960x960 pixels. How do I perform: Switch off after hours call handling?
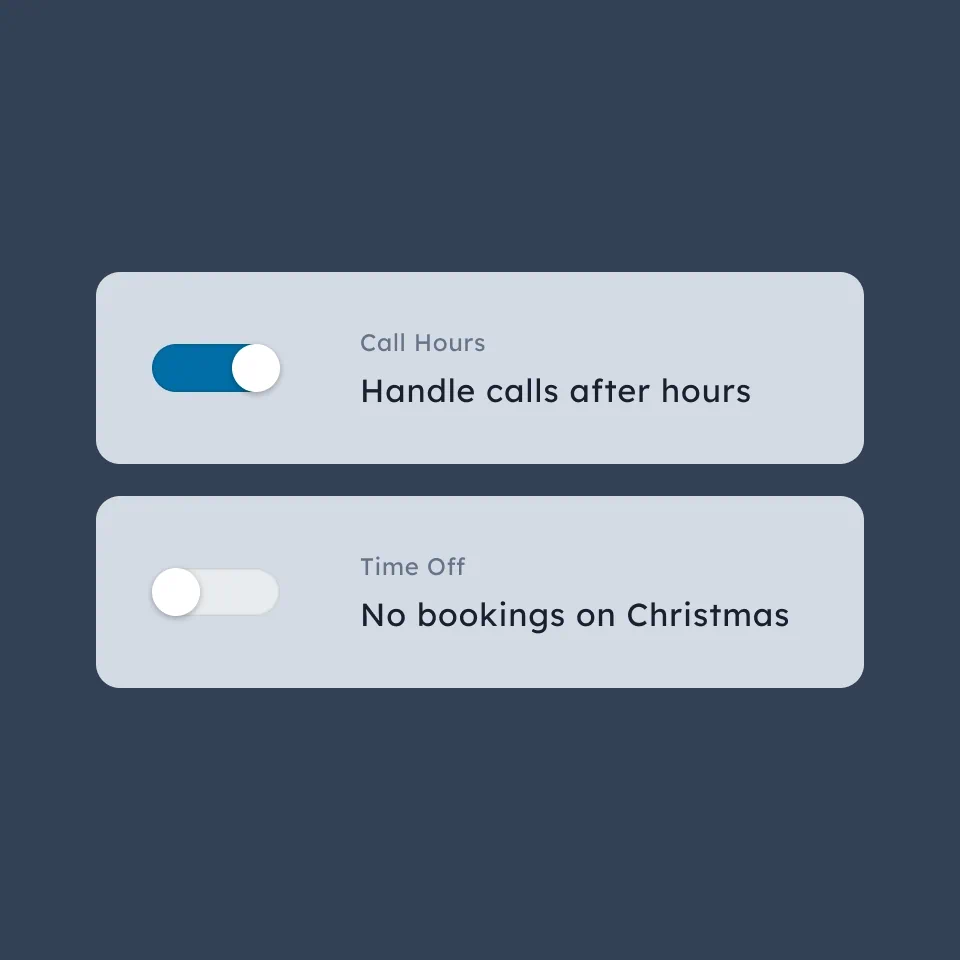tap(215, 368)
